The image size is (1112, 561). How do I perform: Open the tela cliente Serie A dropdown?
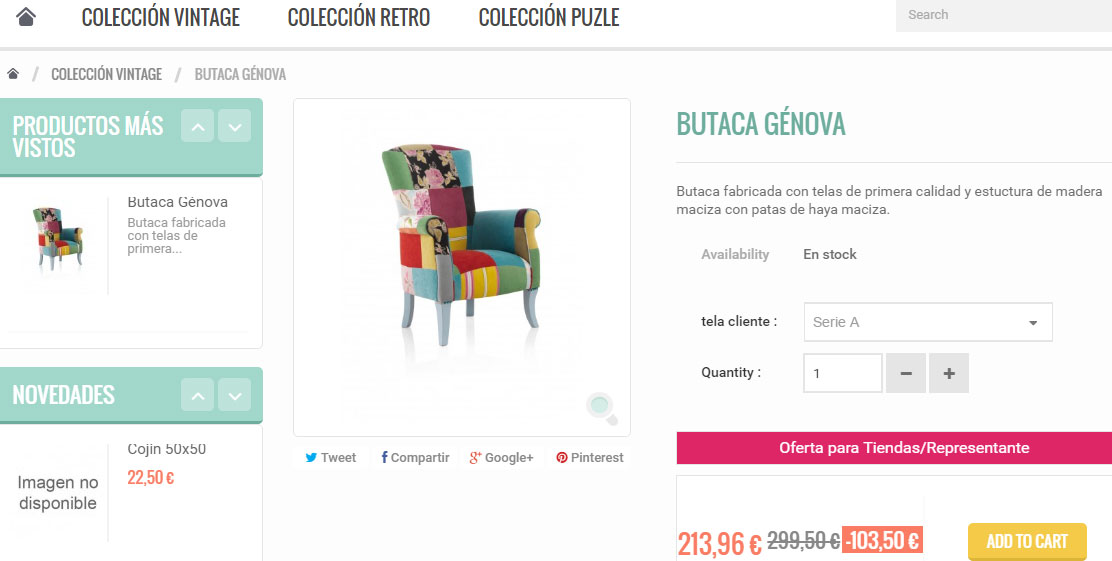click(x=928, y=322)
